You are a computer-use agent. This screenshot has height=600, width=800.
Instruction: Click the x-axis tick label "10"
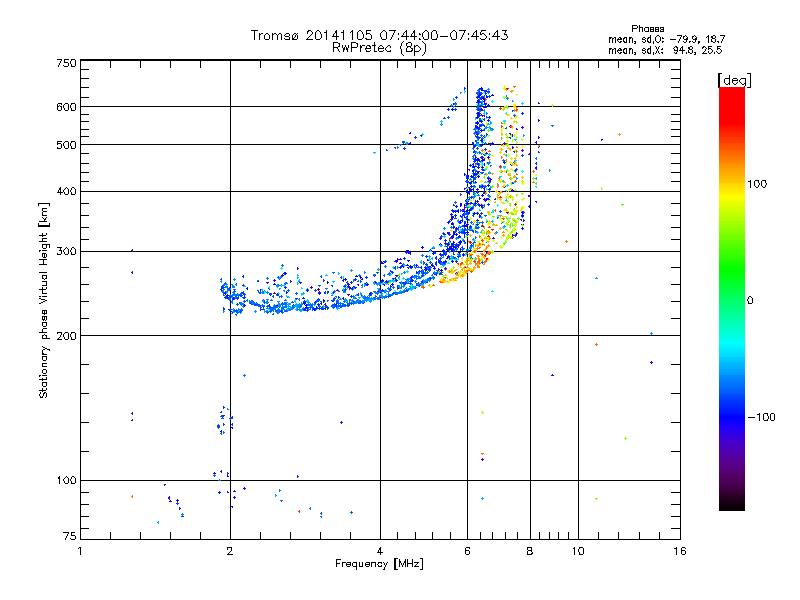click(x=578, y=551)
